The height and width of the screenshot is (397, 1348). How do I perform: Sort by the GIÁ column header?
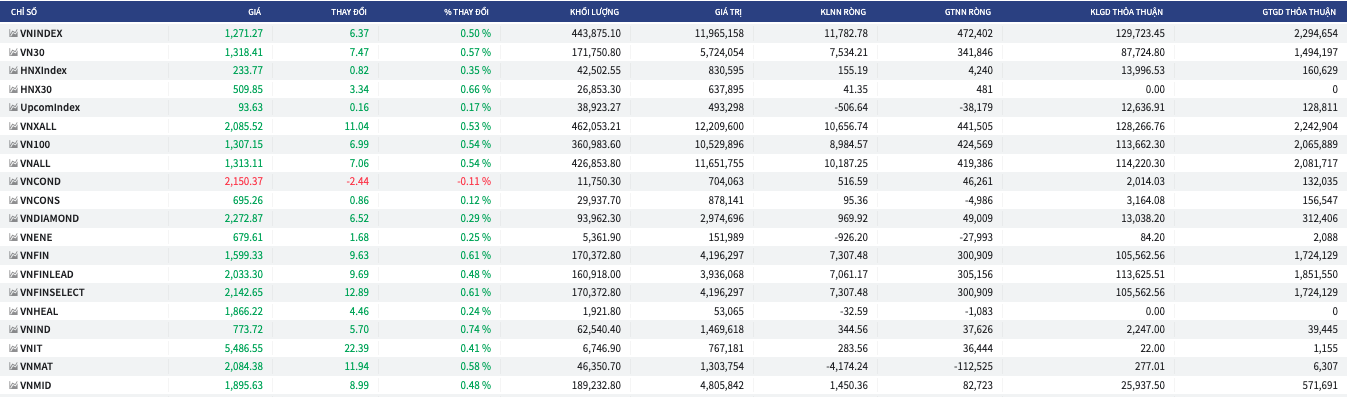254,11
